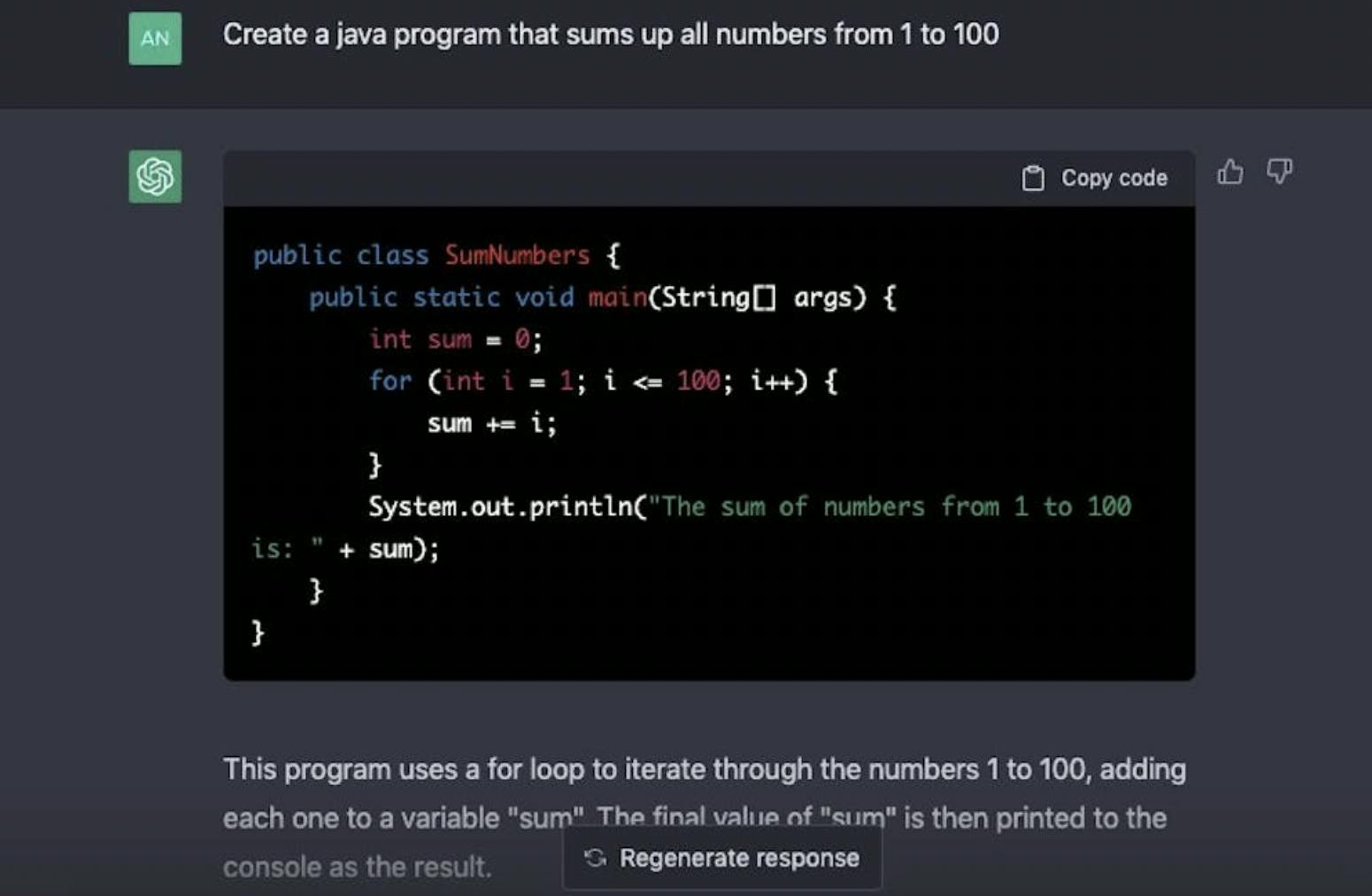
Task: Give thumbs up feedback on the response
Action: (x=1230, y=173)
